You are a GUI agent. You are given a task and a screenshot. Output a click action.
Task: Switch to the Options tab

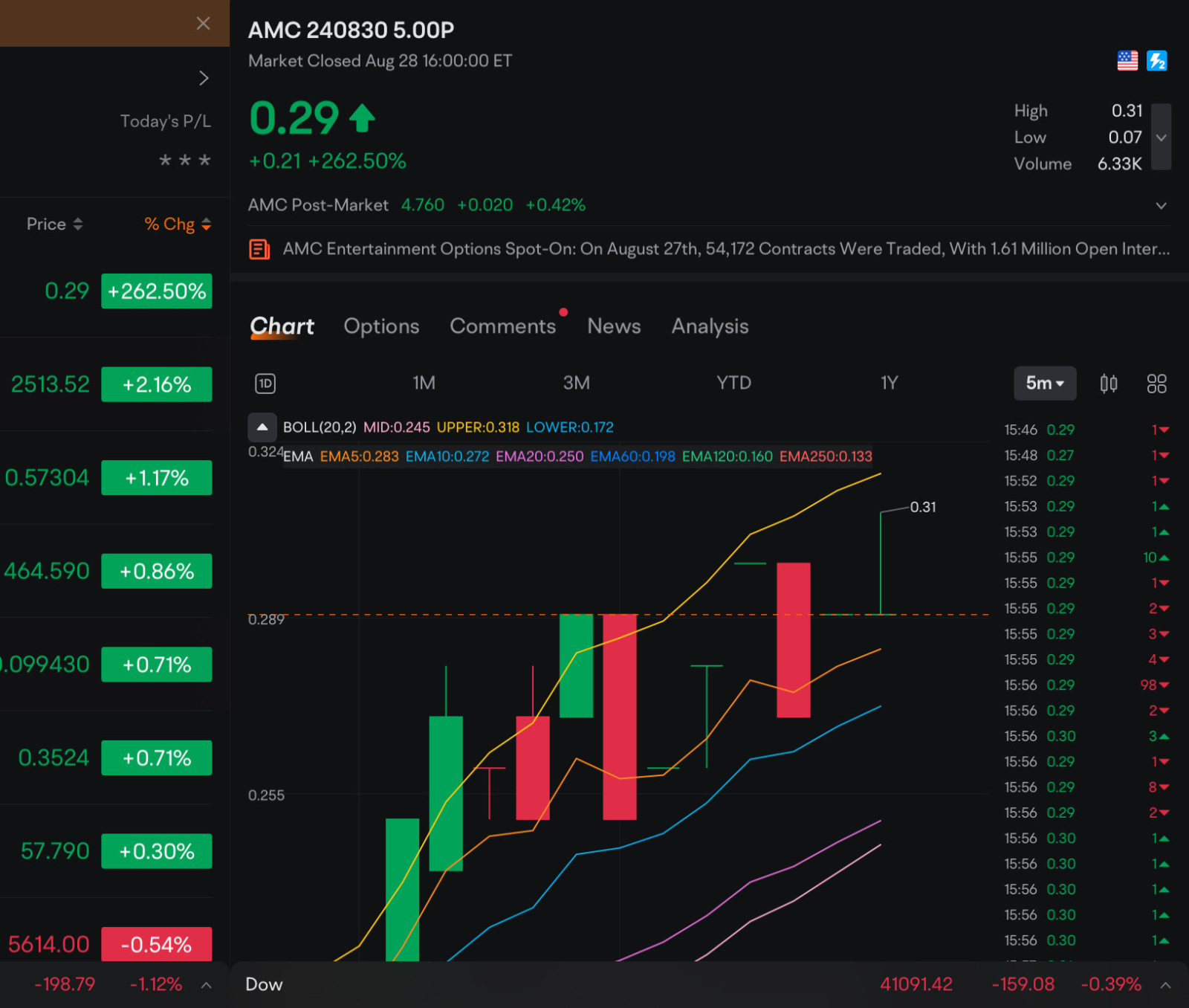click(x=381, y=326)
